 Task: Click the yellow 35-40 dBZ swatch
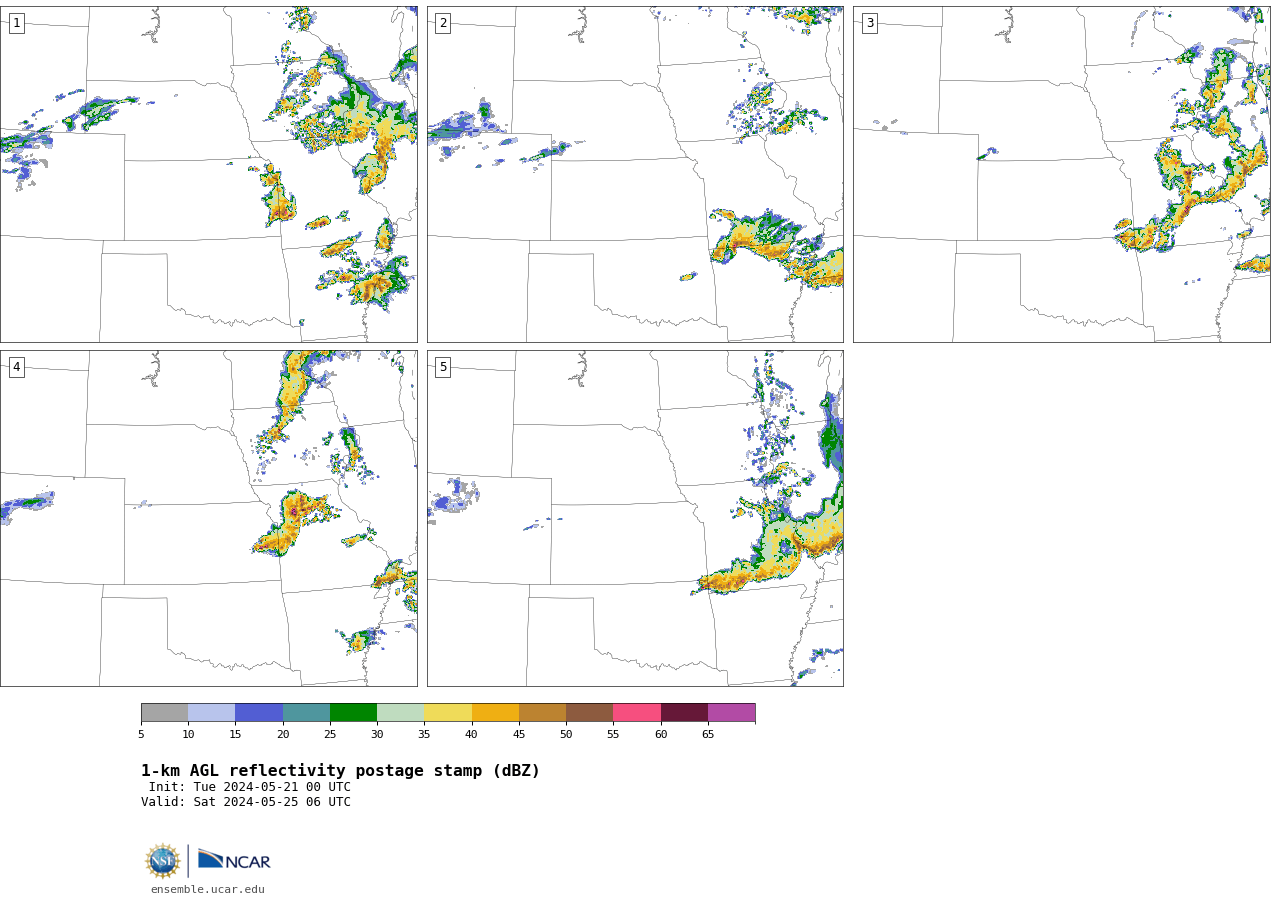pos(448,713)
